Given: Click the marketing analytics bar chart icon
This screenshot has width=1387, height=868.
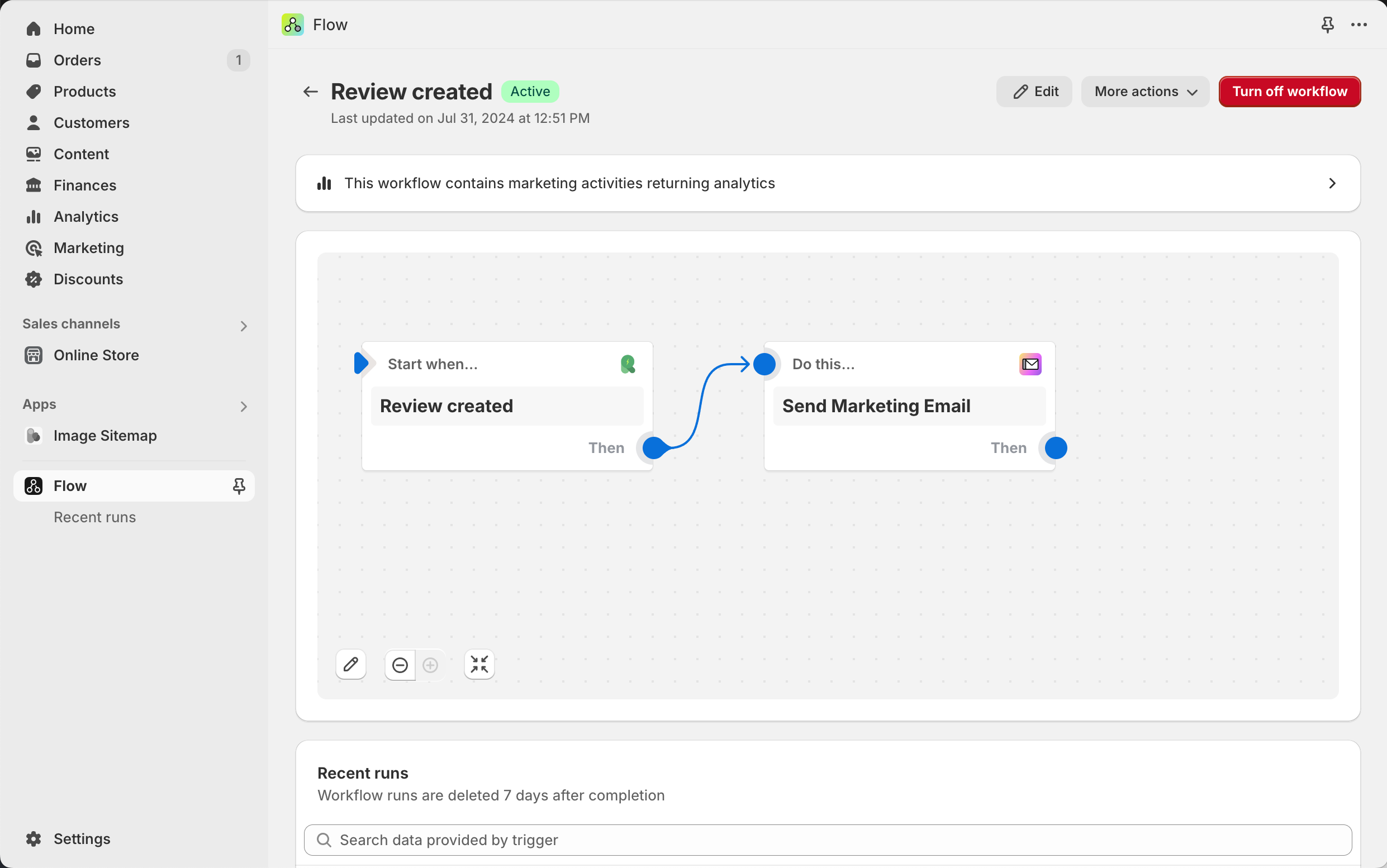Looking at the screenshot, I should 324,183.
